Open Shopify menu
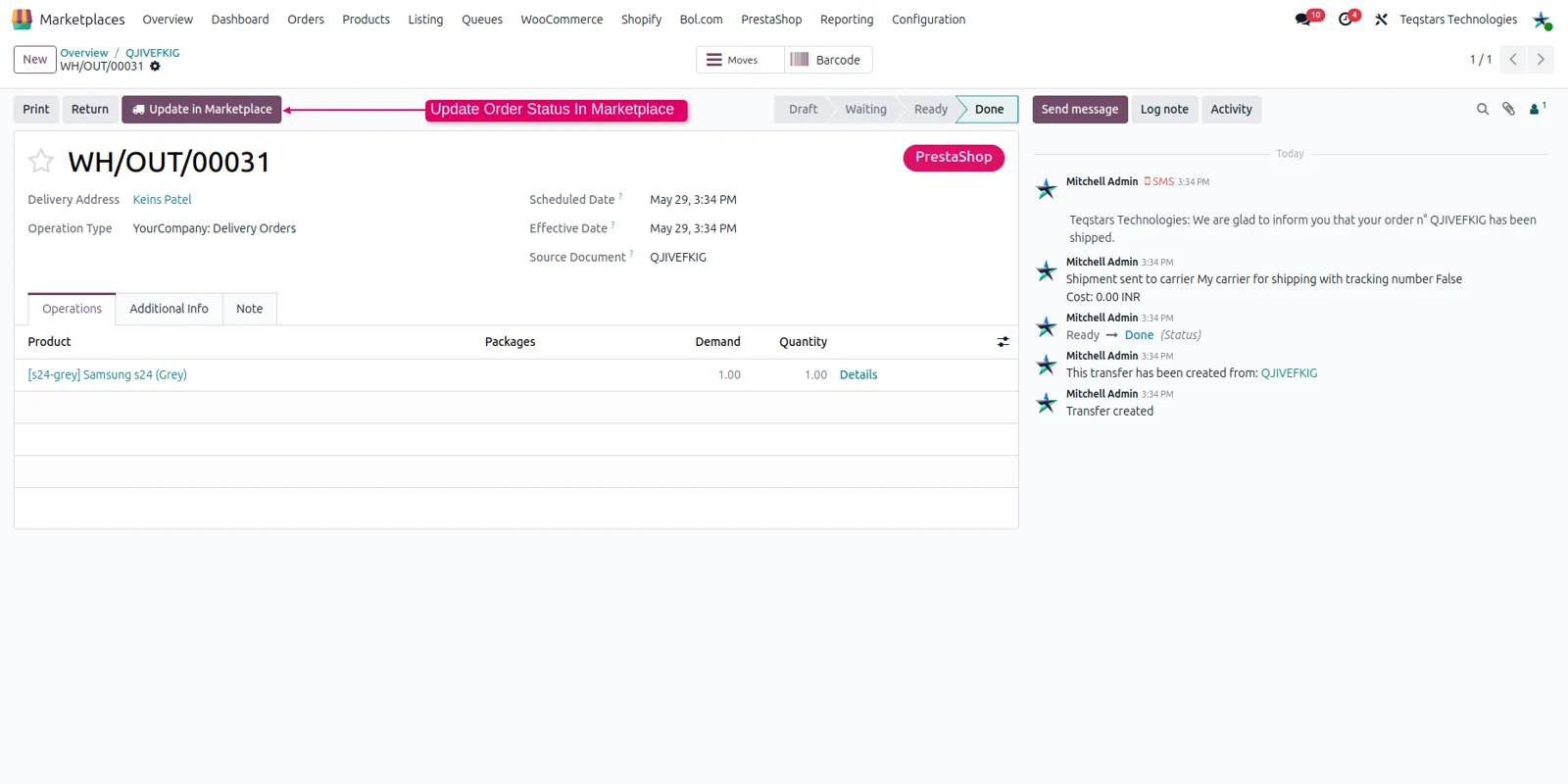Screen dimensions: 1568x784 tap(641, 20)
